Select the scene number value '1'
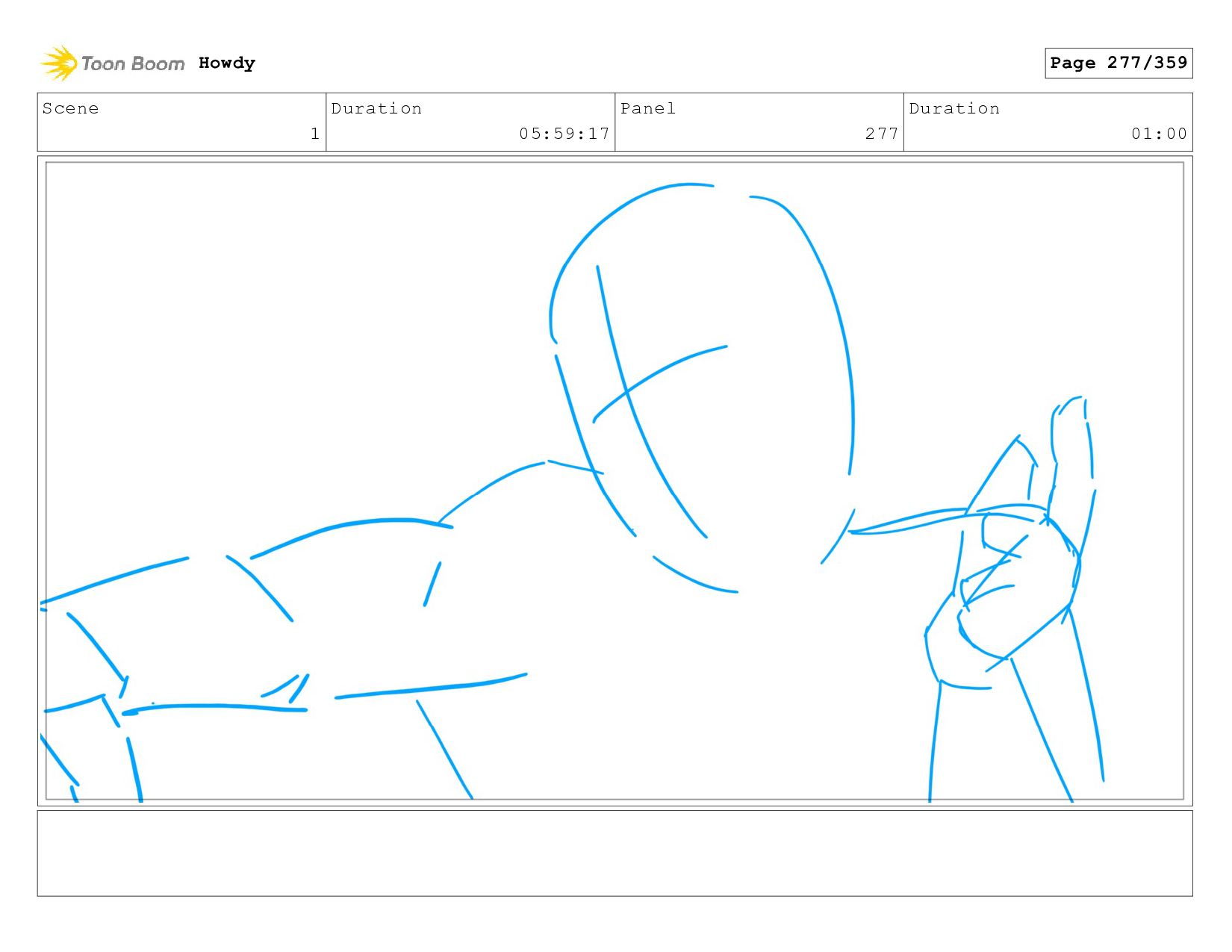1232x952 pixels. coord(315,134)
